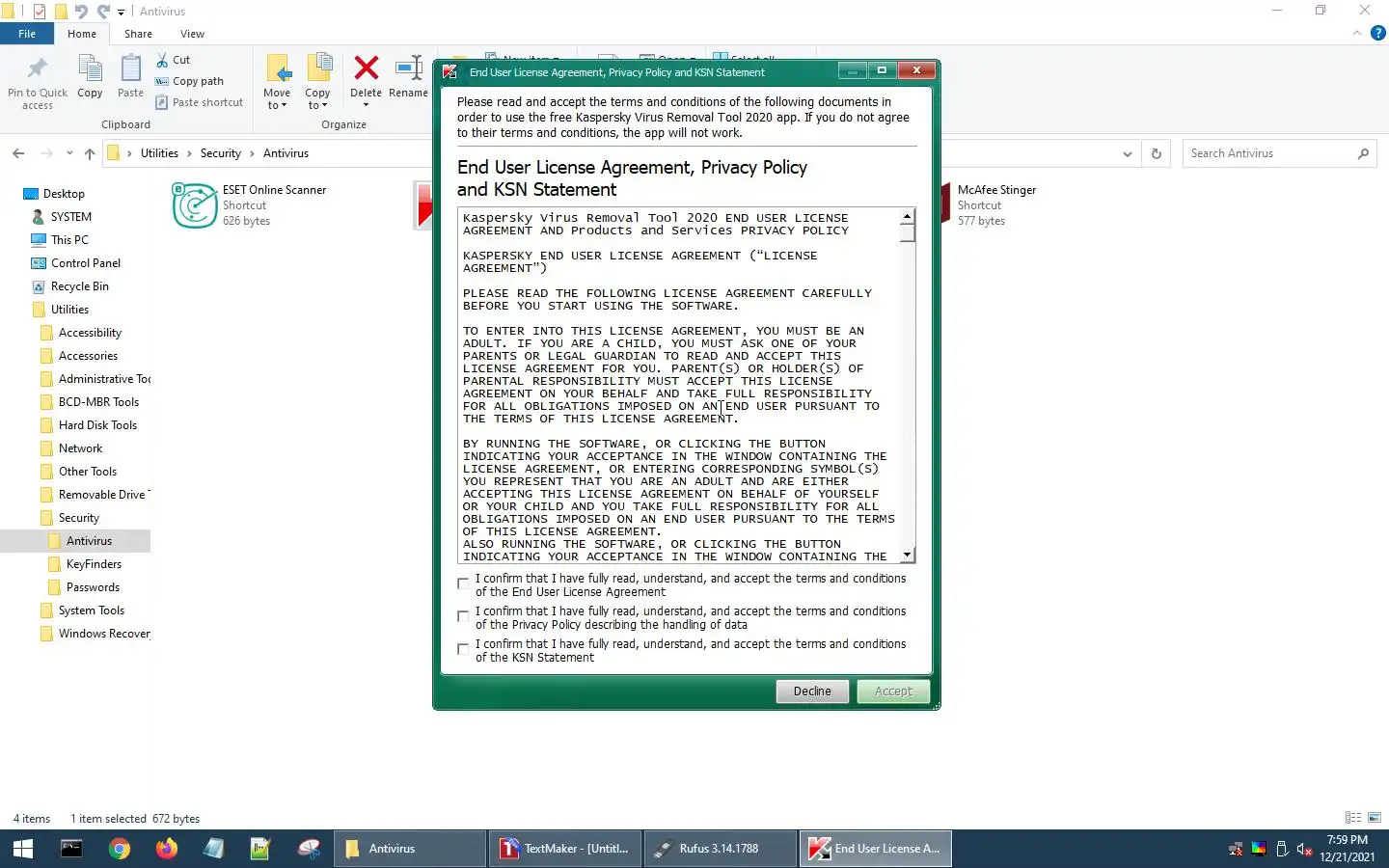The image size is (1389, 868).
Task: Tick the Privacy Policy confirmation checkbox
Action: (463, 616)
